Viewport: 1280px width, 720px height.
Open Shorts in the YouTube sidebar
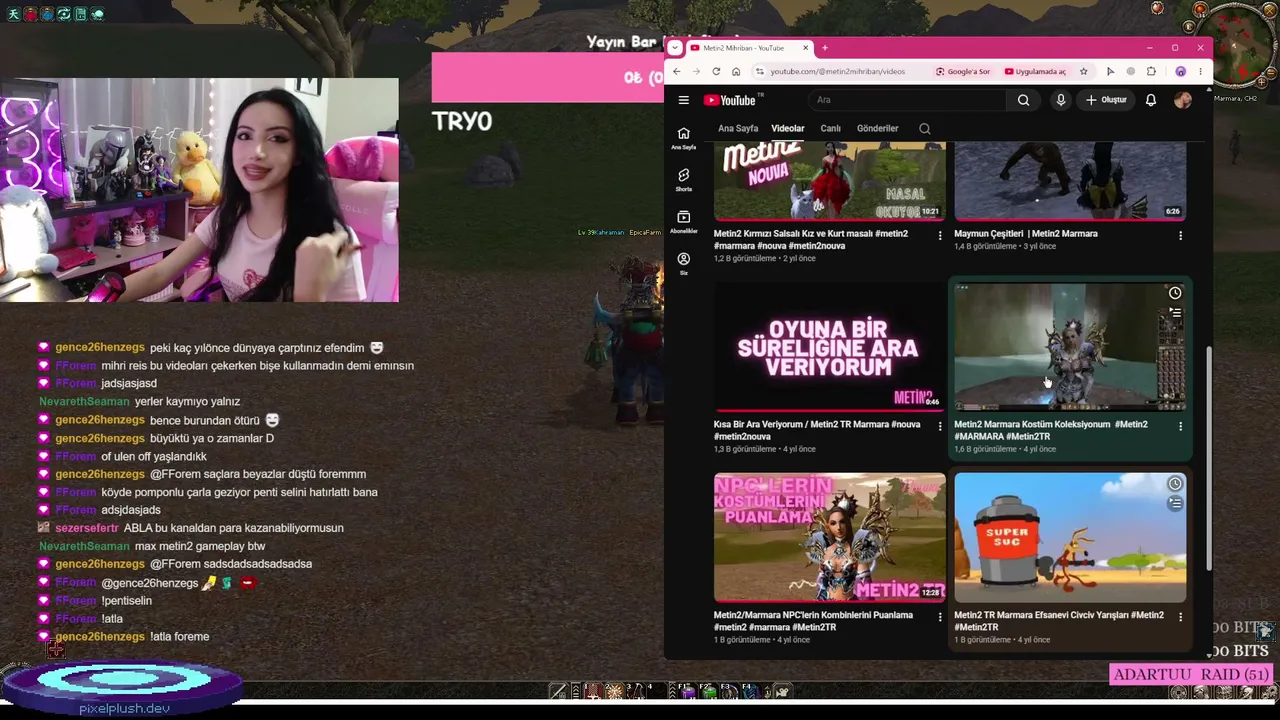[x=684, y=180]
